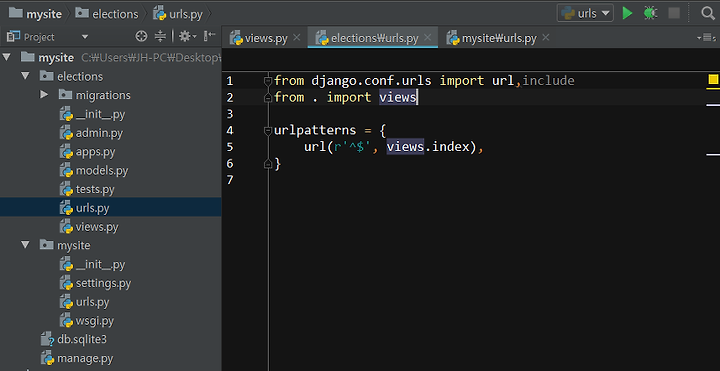The width and height of the screenshot is (720, 371).
Task: Close the views.py tab
Action: point(297,38)
